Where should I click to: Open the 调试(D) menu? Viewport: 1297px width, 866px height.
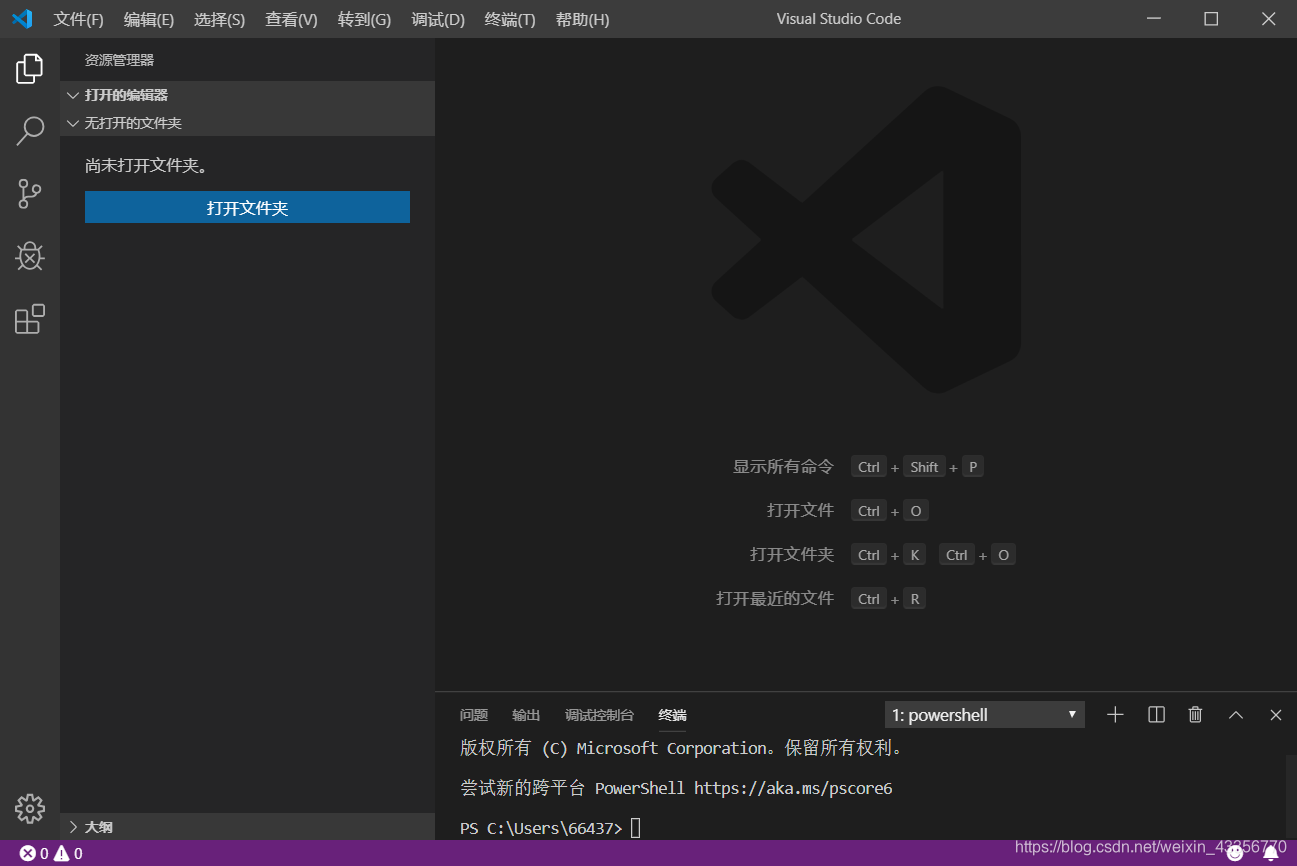tap(438, 20)
